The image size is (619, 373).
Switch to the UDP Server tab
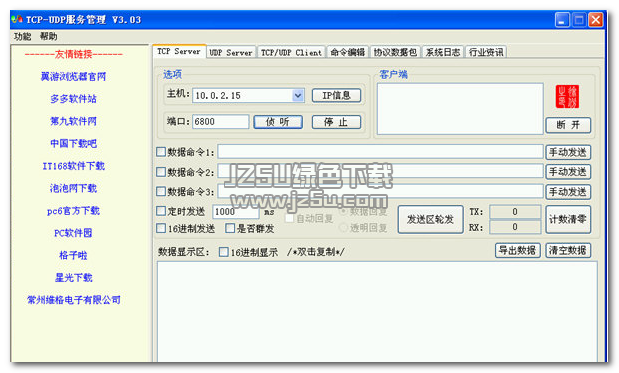[231, 52]
